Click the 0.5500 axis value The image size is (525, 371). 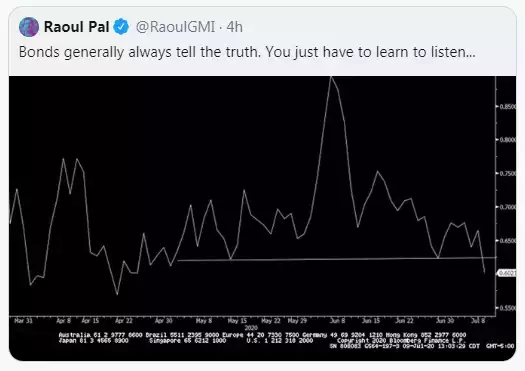(508, 308)
